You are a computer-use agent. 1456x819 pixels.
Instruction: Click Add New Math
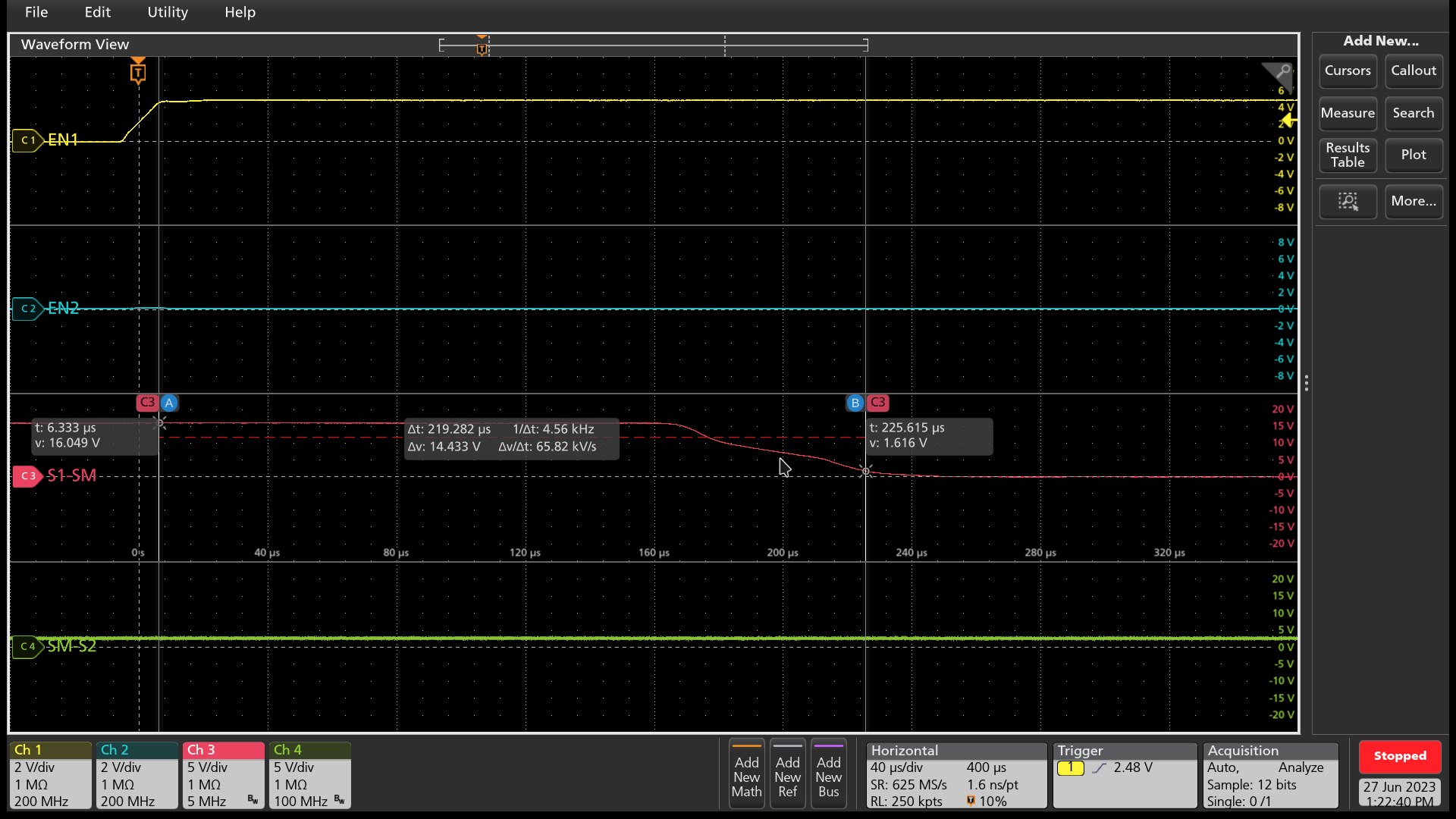[746, 773]
